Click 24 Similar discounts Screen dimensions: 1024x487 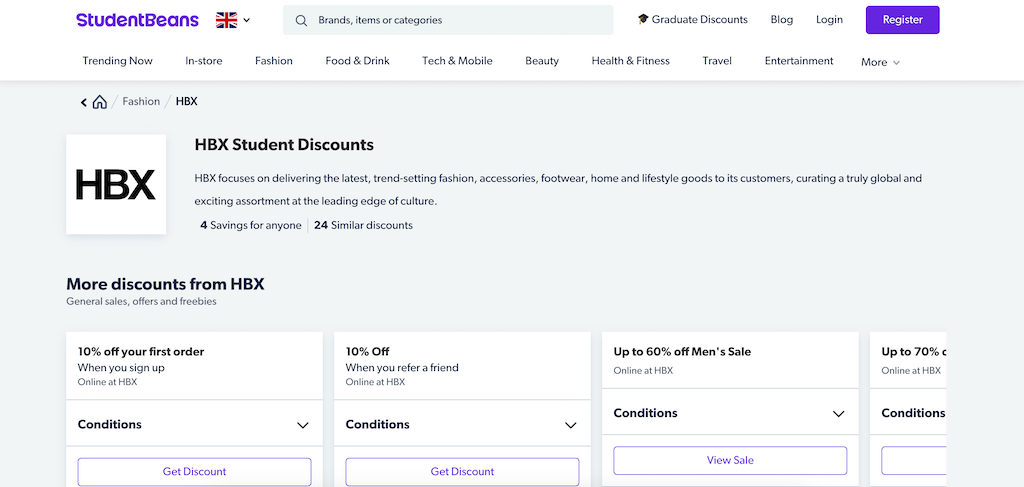(363, 225)
